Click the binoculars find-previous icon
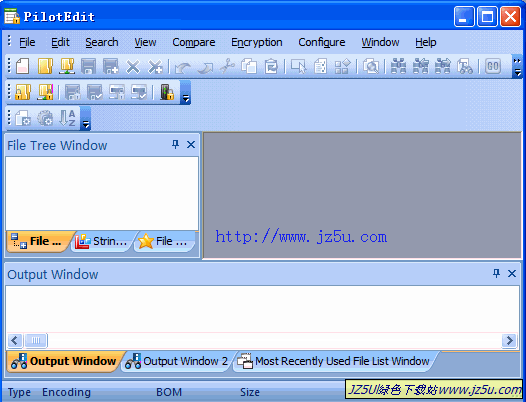This screenshot has width=526, height=402. coord(421,66)
